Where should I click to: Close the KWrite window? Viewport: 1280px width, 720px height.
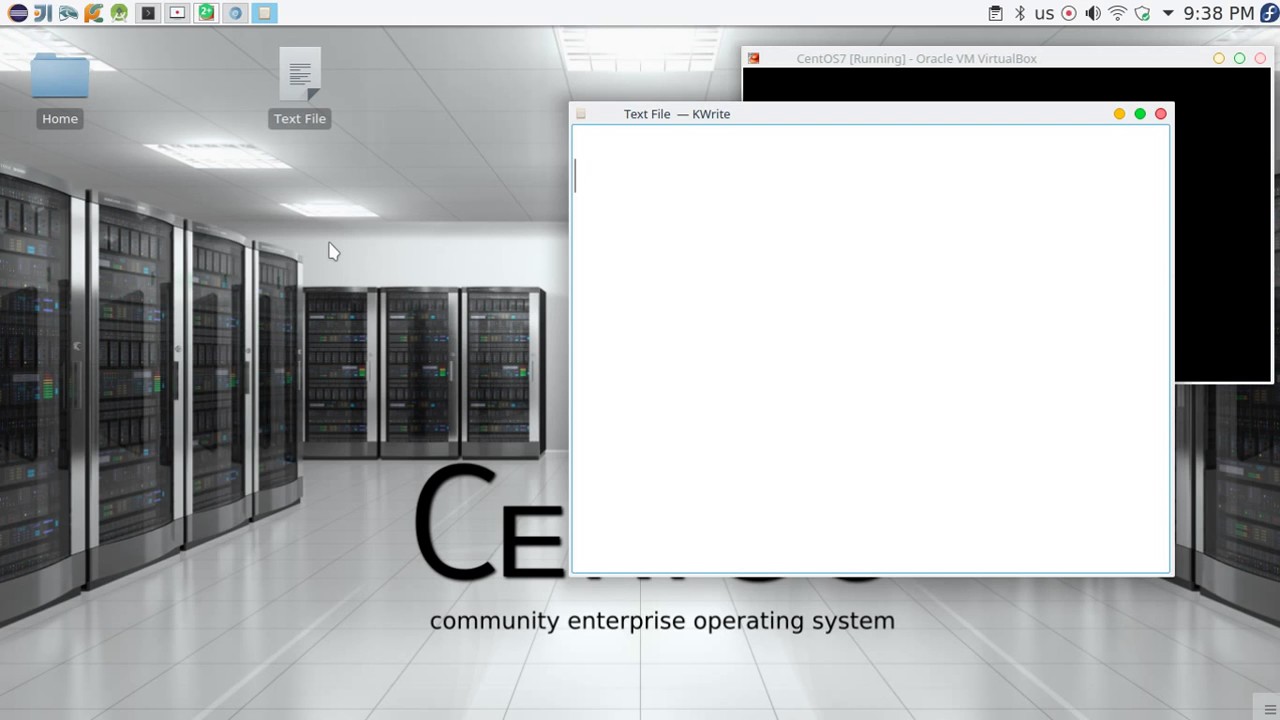pos(1161,114)
